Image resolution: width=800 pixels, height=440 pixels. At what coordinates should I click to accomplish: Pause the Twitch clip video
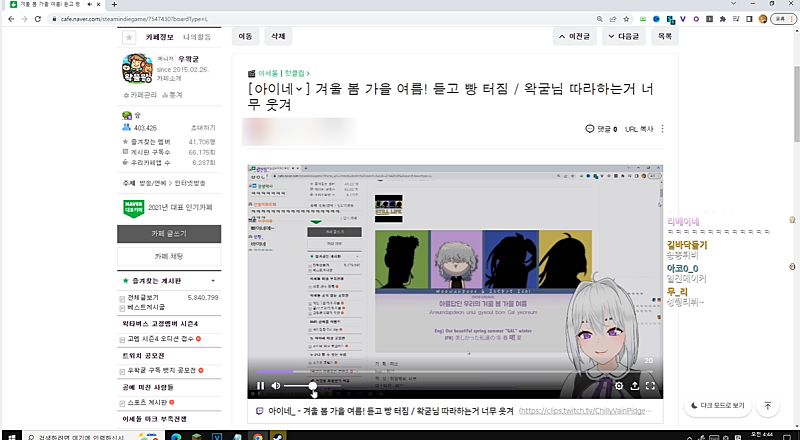pyautogui.click(x=260, y=385)
